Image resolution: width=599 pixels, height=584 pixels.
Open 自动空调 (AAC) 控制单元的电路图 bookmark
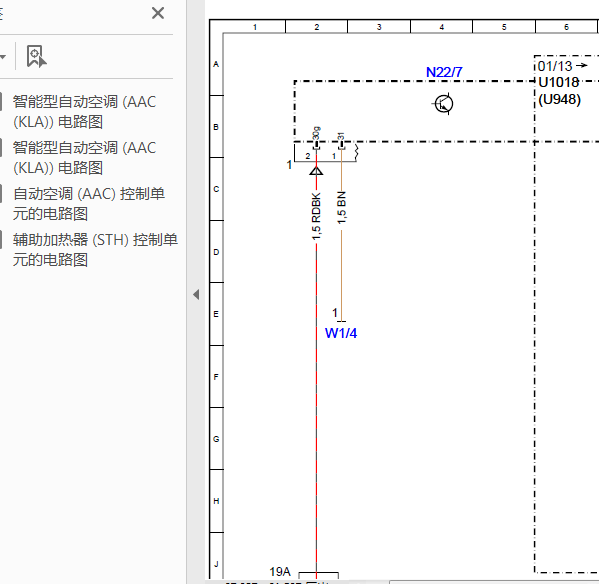point(89,204)
